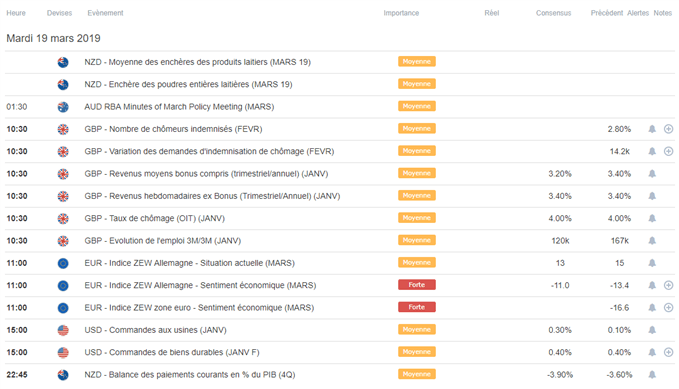Open NZD Enchère des poudres entières laitières event
Screen dimensions: 679x389
(188, 84)
